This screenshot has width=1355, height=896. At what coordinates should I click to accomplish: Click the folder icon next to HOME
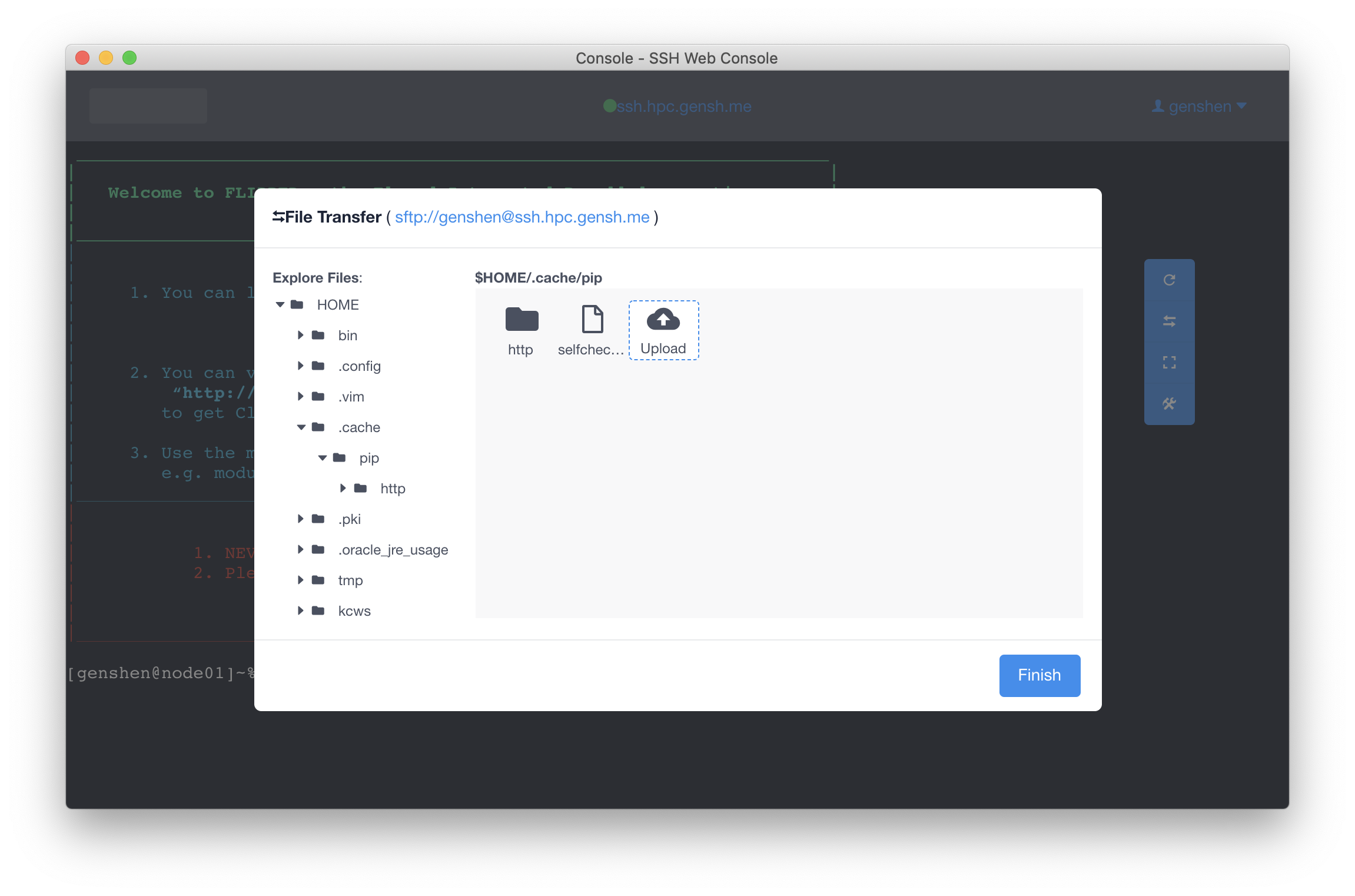(x=297, y=305)
